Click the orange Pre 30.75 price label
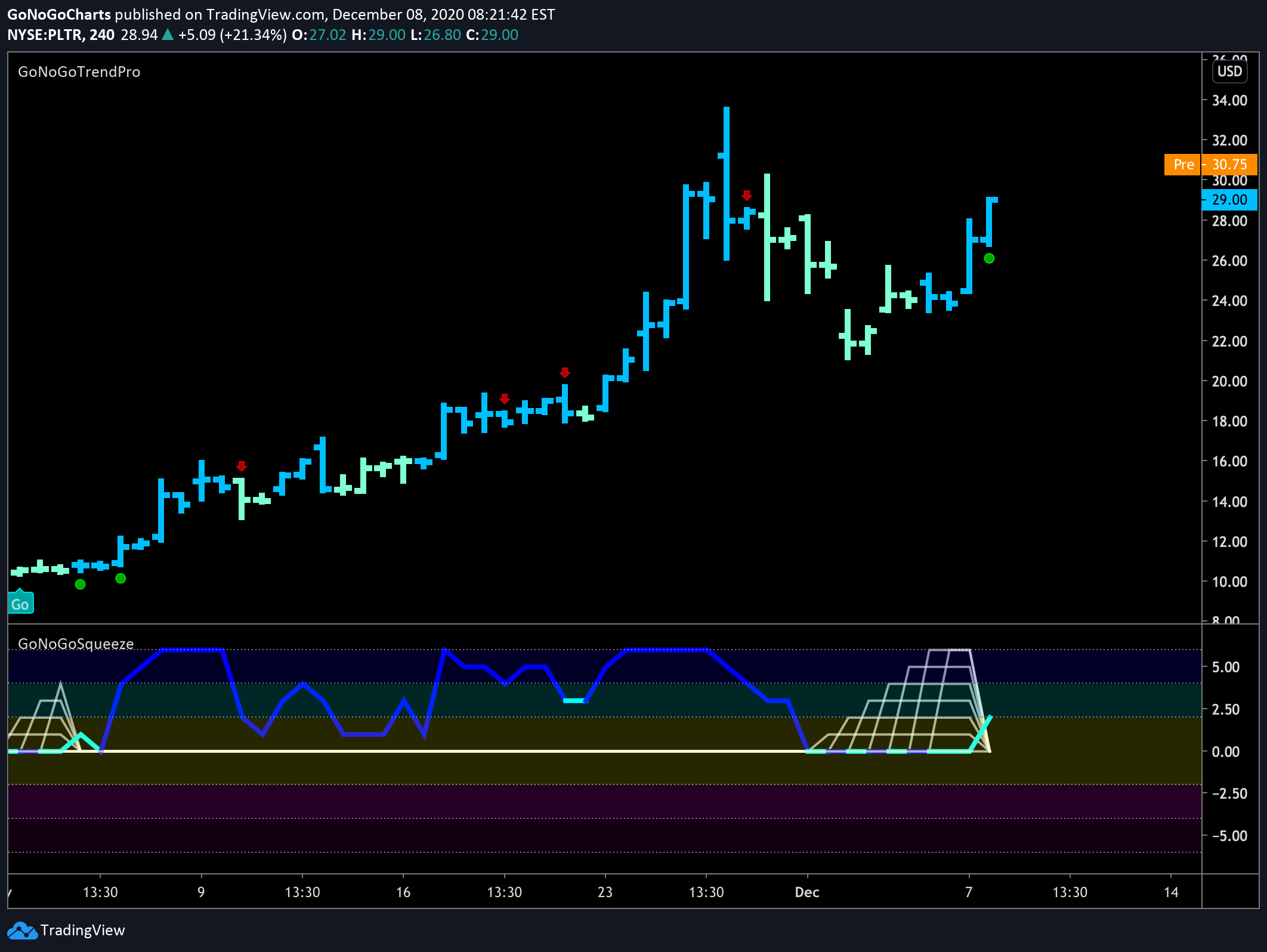The image size is (1267, 952). [x=1211, y=165]
